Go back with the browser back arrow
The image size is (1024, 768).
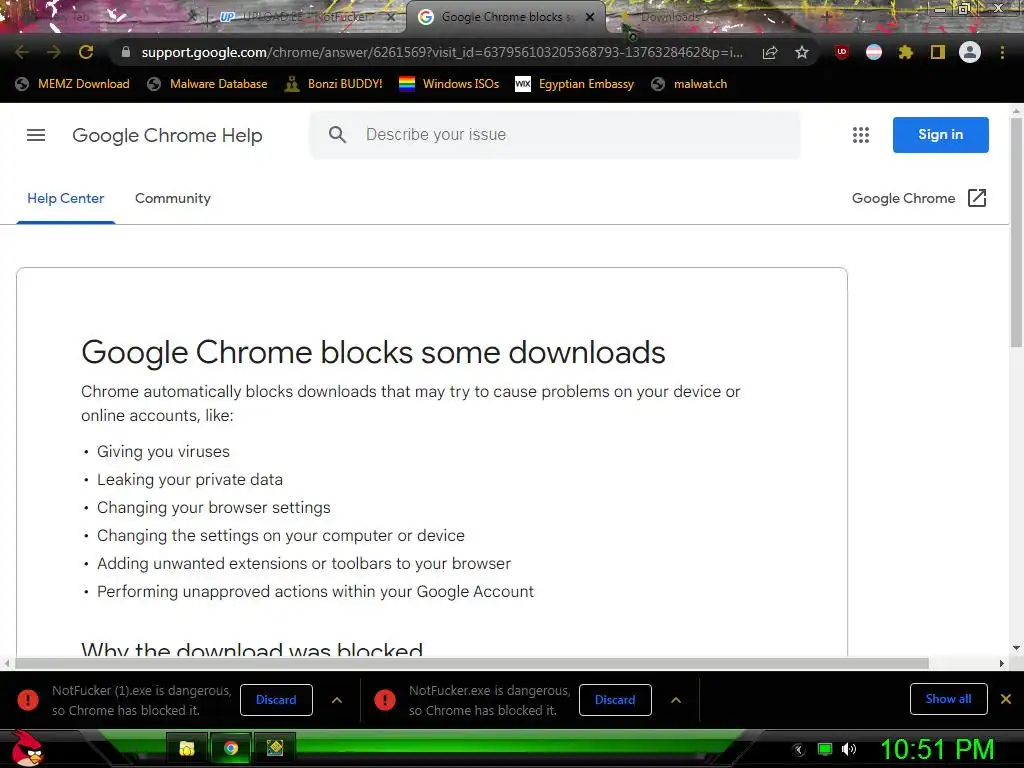[22, 52]
